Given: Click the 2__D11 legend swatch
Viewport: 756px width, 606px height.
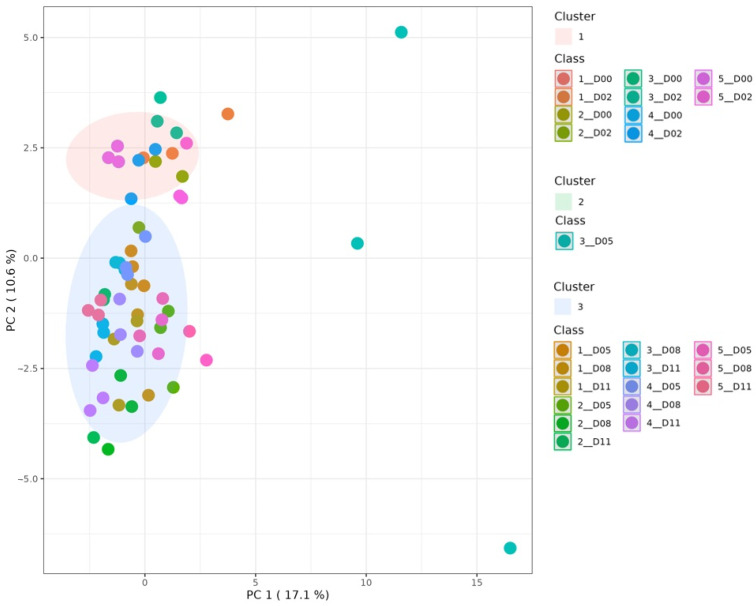Looking at the screenshot, I should (562, 441).
